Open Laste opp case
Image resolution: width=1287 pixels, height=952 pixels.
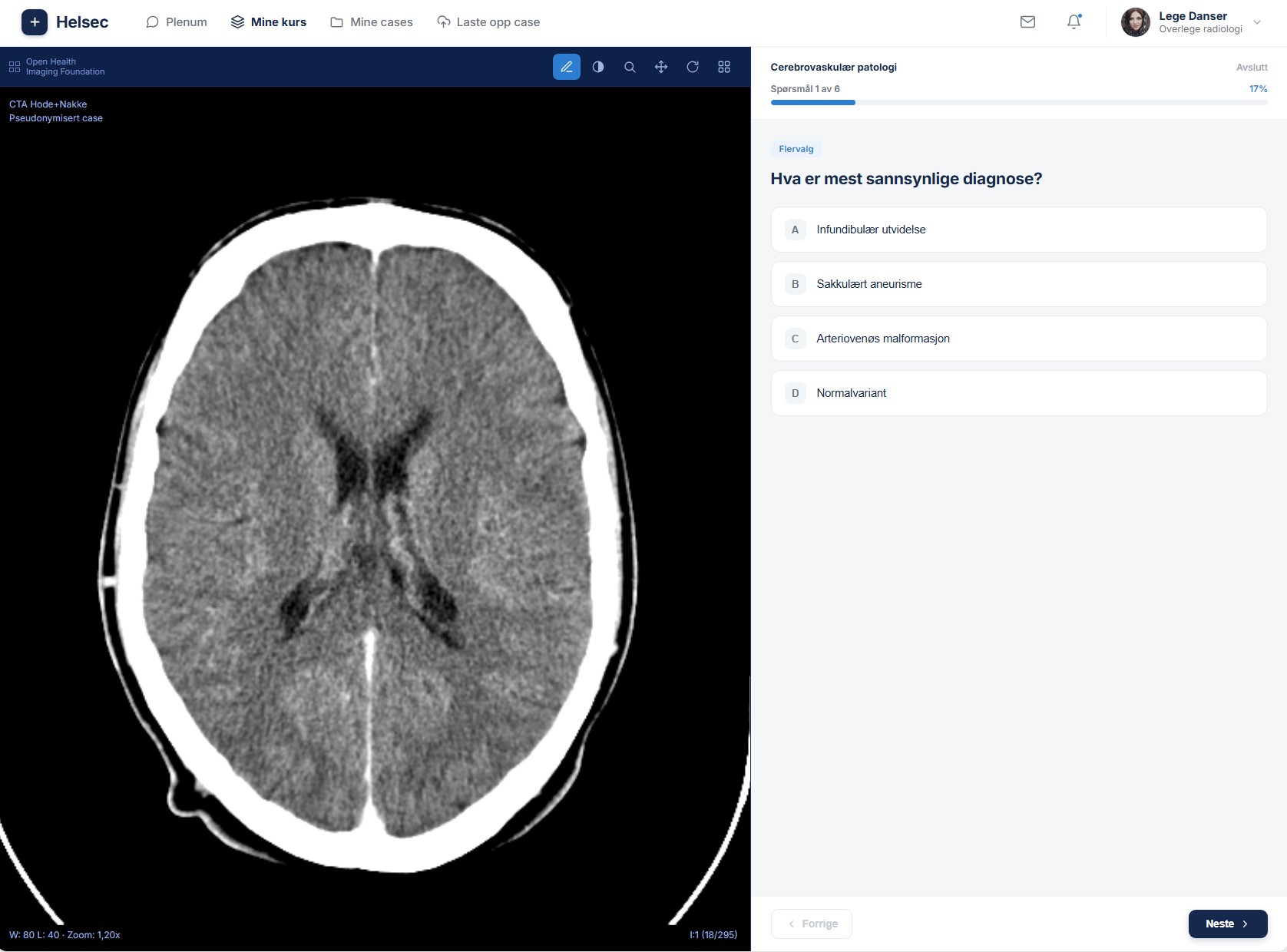coord(488,22)
